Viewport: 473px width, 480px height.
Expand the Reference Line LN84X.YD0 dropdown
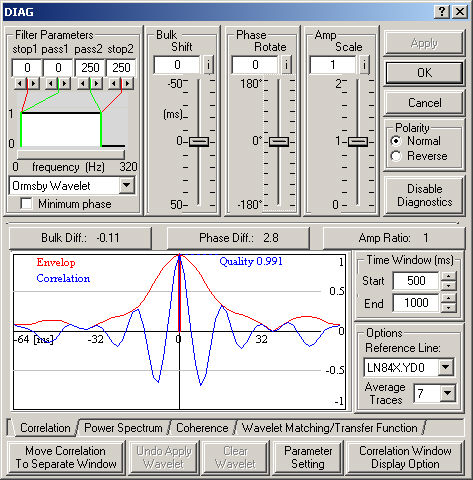tap(445, 367)
